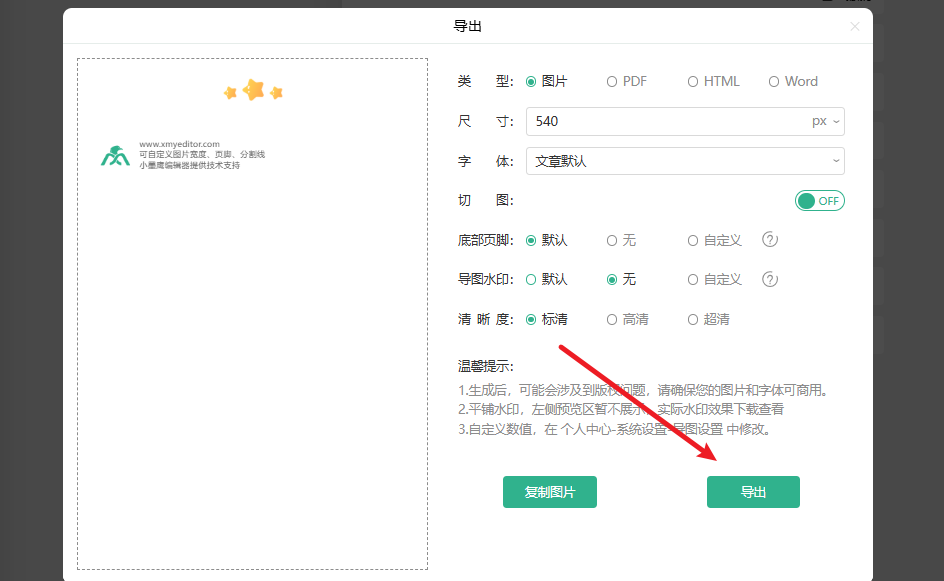Open the help tooltip beside 导图水印
The height and width of the screenshot is (581, 944).
(x=769, y=279)
